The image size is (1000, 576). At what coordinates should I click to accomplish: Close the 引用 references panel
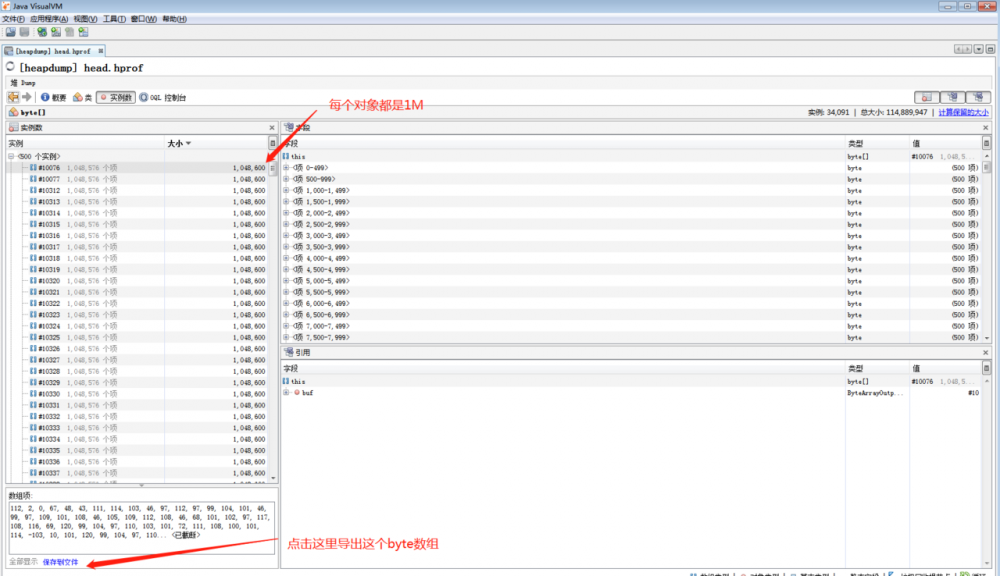click(x=985, y=352)
